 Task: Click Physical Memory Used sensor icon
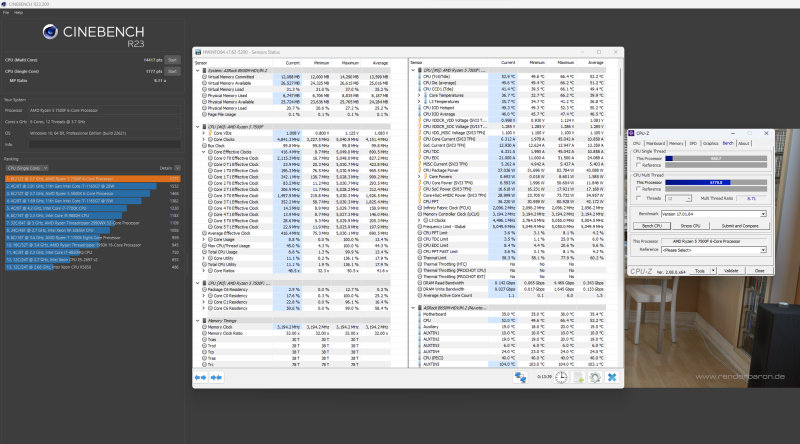click(204, 95)
